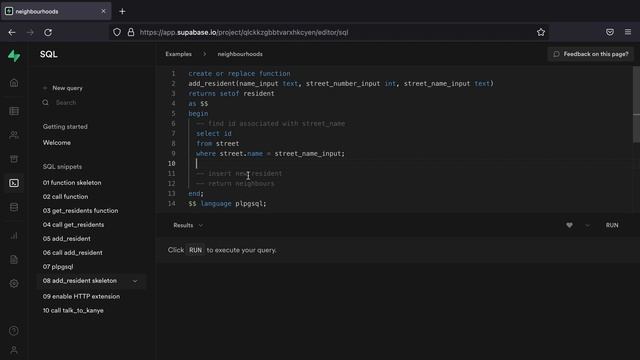Open the Reports bar chart icon
Viewport: 640px width, 360px height.
click(x=14, y=236)
